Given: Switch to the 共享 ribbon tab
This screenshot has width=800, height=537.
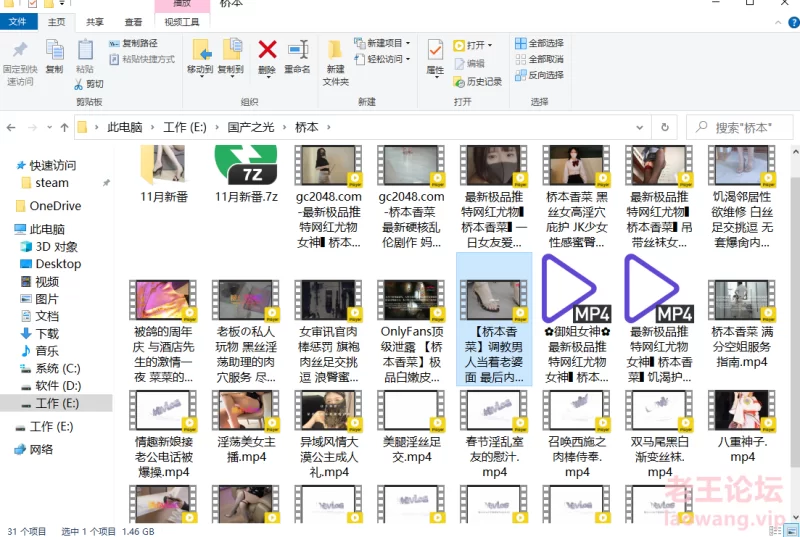Looking at the screenshot, I should click(x=94, y=22).
